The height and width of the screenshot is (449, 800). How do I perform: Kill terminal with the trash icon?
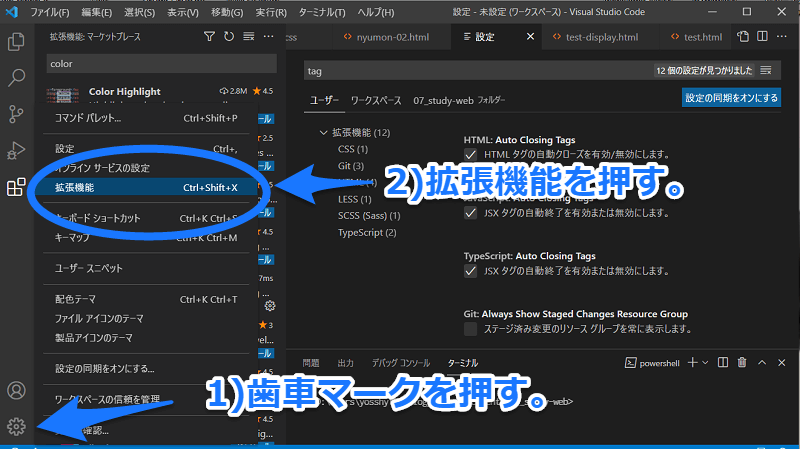(x=742, y=362)
